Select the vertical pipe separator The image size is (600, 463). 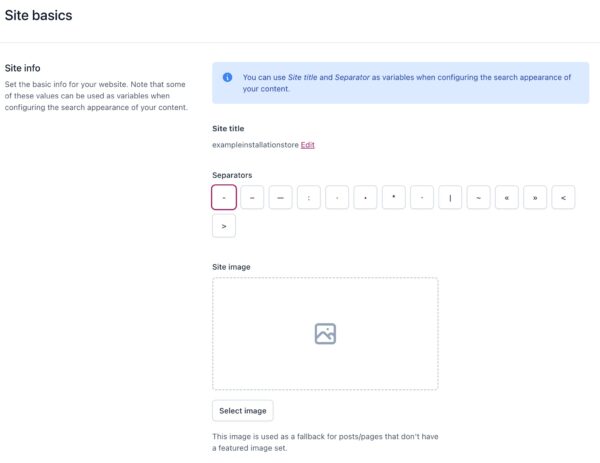pos(451,198)
